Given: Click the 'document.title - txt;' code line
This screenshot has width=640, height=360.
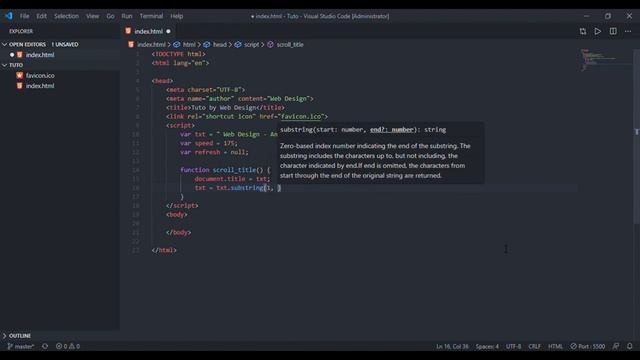Looking at the screenshot, I should pyautogui.click(x=232, y=179).
